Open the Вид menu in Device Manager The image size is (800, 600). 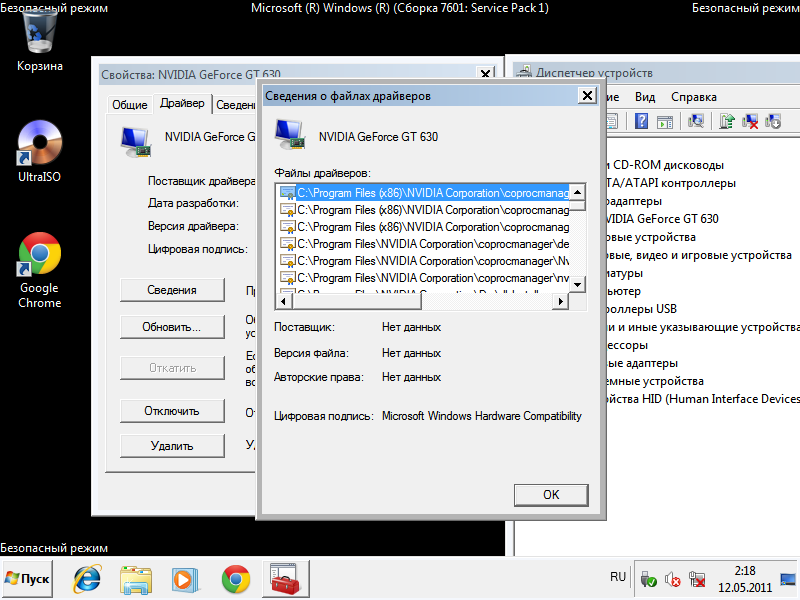click(x=645, y=97)
